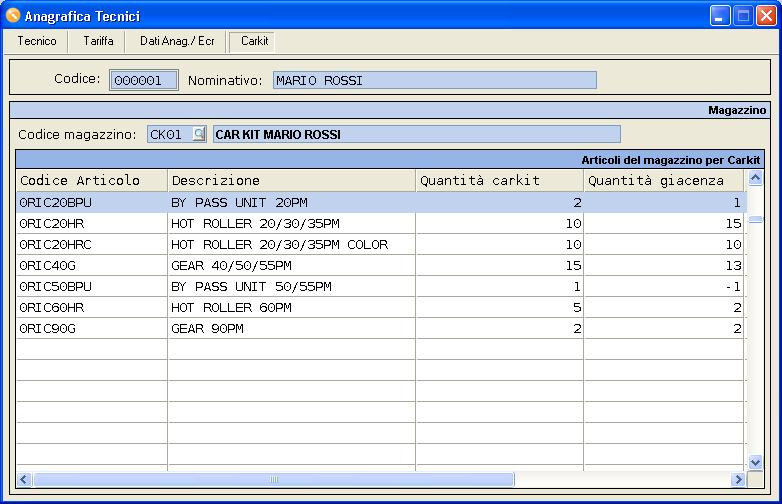Viewport: 782px width, 504px height.
Task: Close the Anagrafica Tecnici window
Action: point(766,15)
